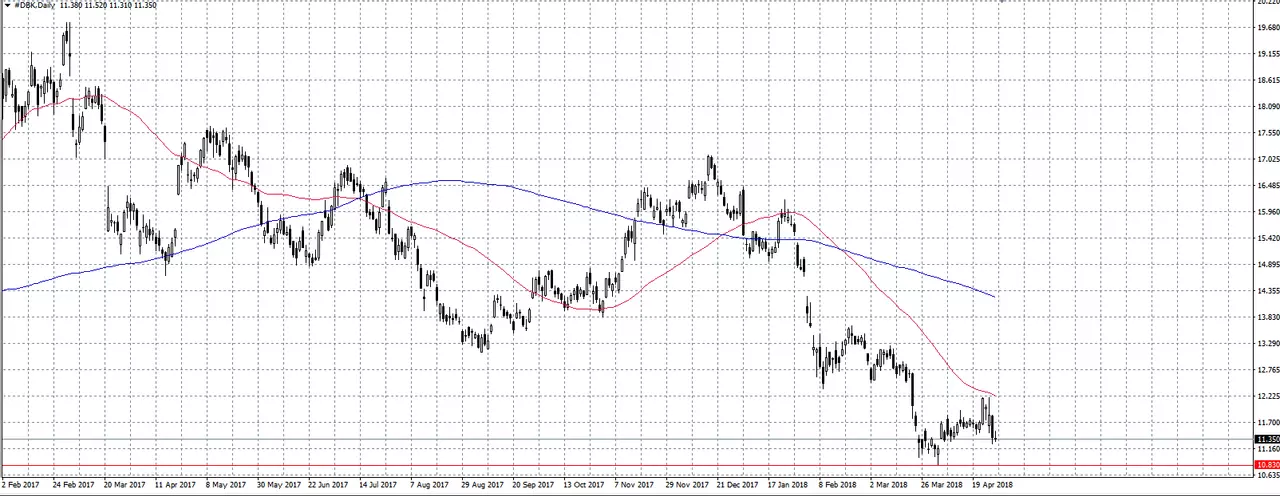Click the triangle icon beside #DBK,Daily
Image resolution: width=1280 pixels, height=496 pixels.
tap(8, 5)
